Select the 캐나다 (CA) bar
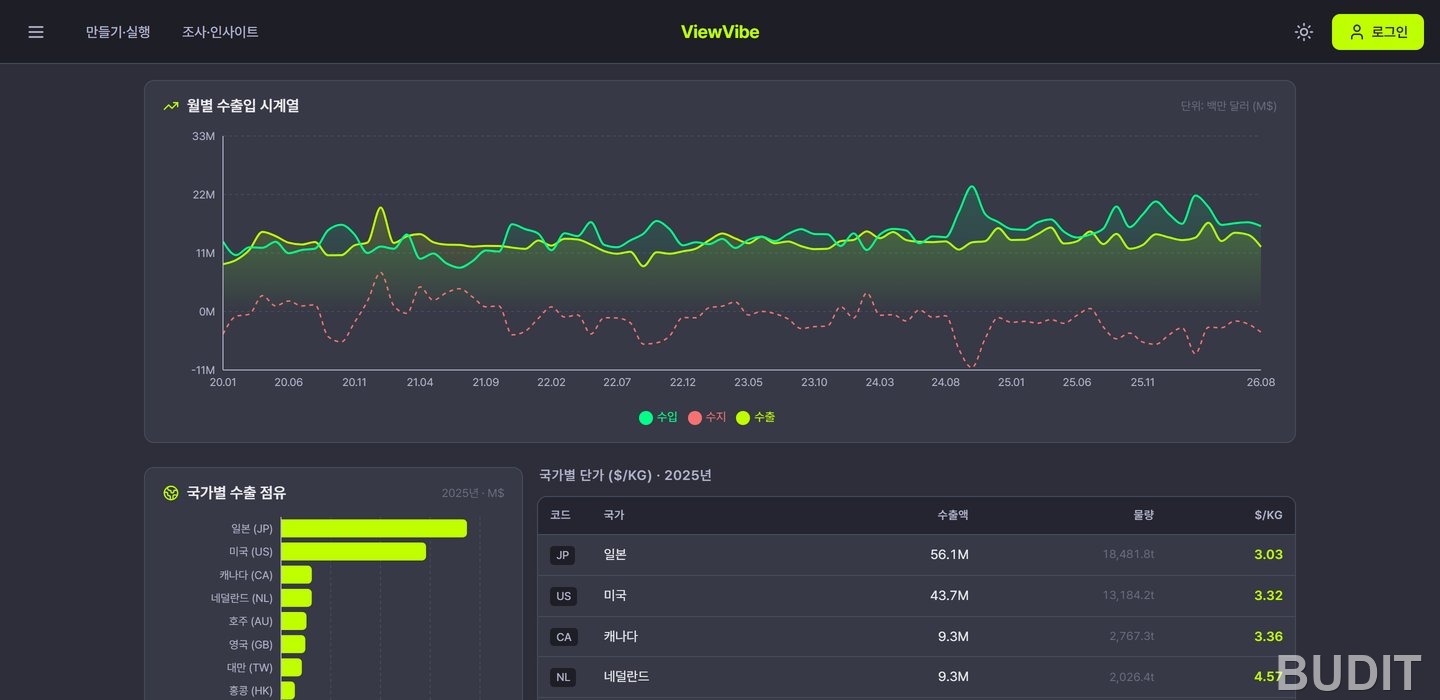 [296, 575]
